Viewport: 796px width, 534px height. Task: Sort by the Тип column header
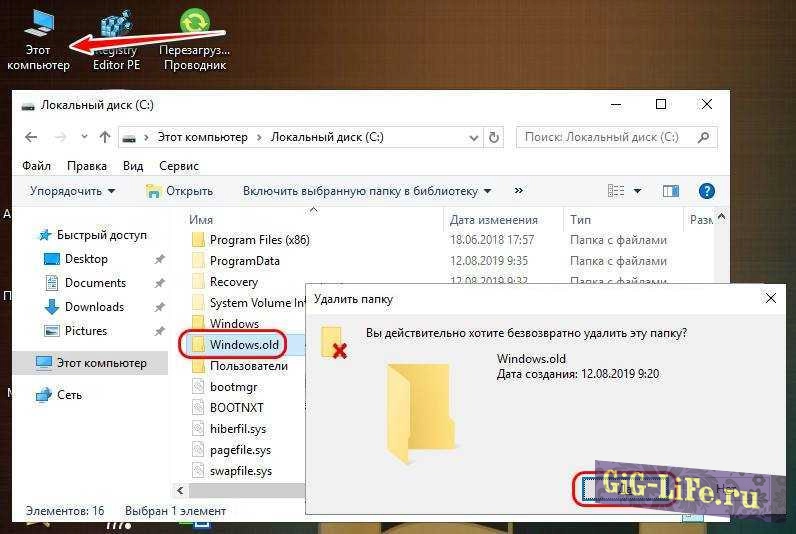point(580,220)
